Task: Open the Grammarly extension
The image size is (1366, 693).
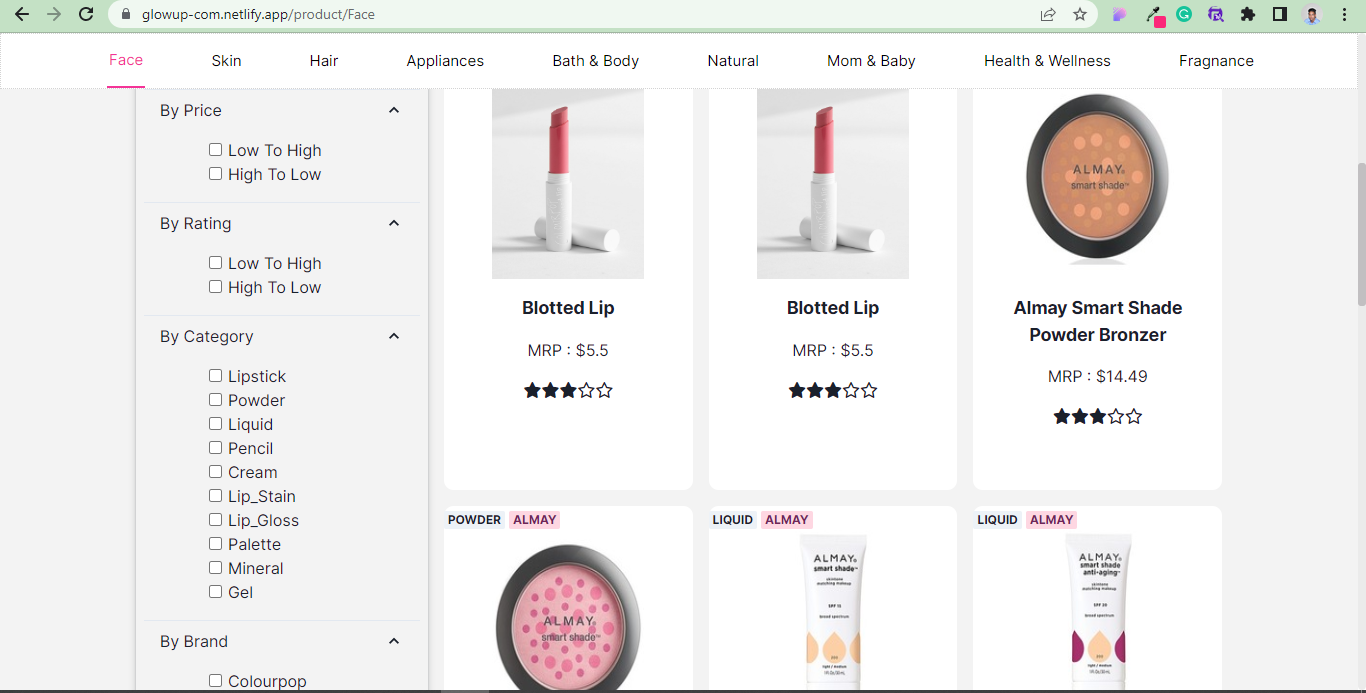Action: (1184, 15)
